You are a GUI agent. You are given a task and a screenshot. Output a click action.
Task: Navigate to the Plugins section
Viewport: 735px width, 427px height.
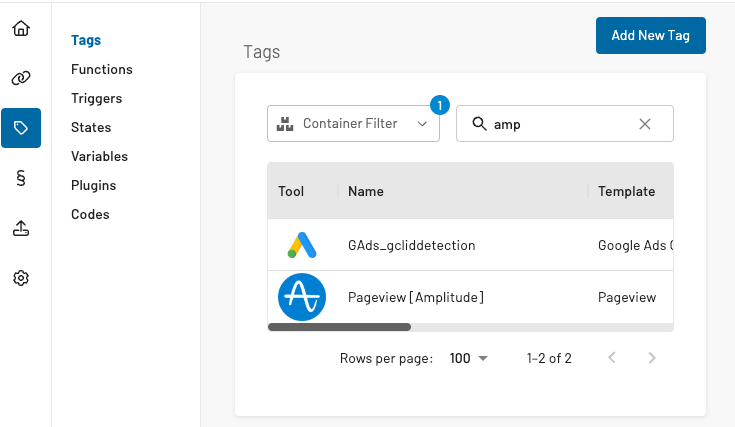(x=93, y=186)
